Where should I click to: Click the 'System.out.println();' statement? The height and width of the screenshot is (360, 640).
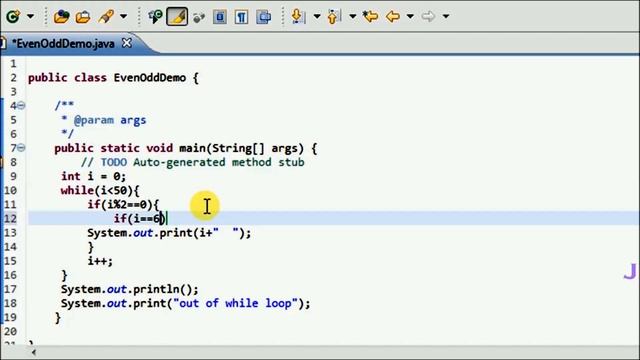tap(130, 289)
